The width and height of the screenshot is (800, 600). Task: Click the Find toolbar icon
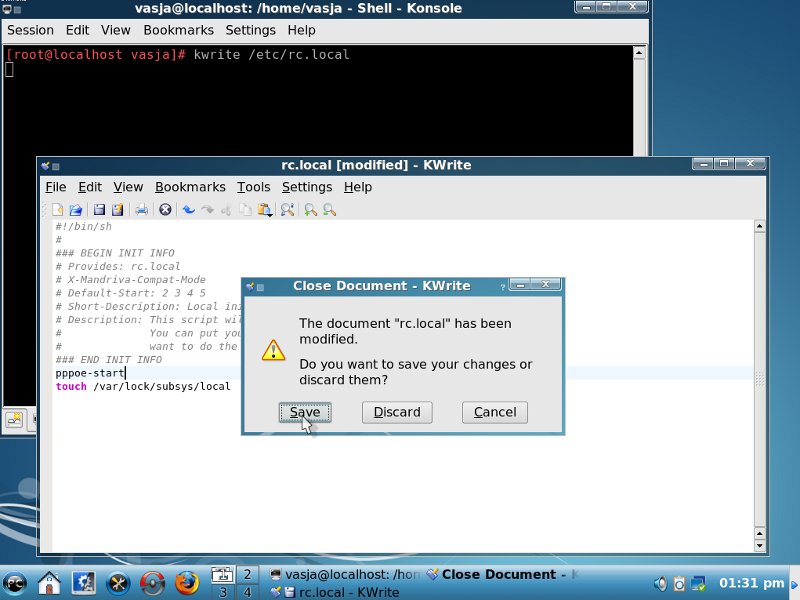[287, 210]
